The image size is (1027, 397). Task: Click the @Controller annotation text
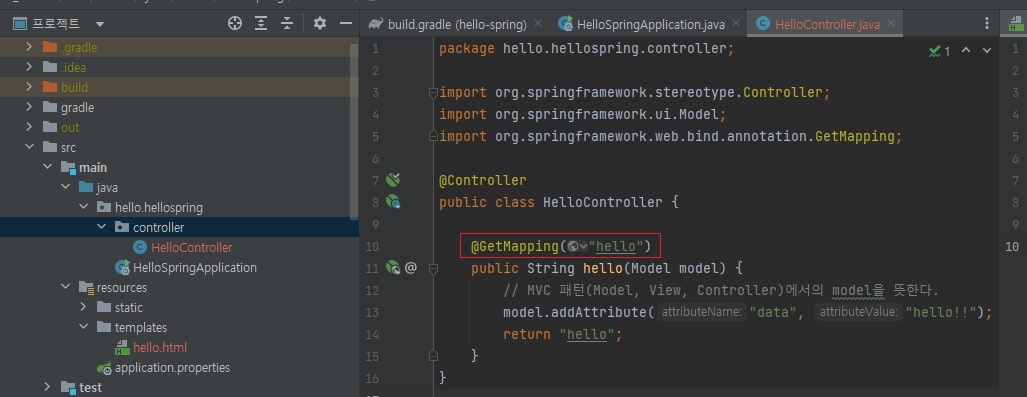click(x=483, y=180)
